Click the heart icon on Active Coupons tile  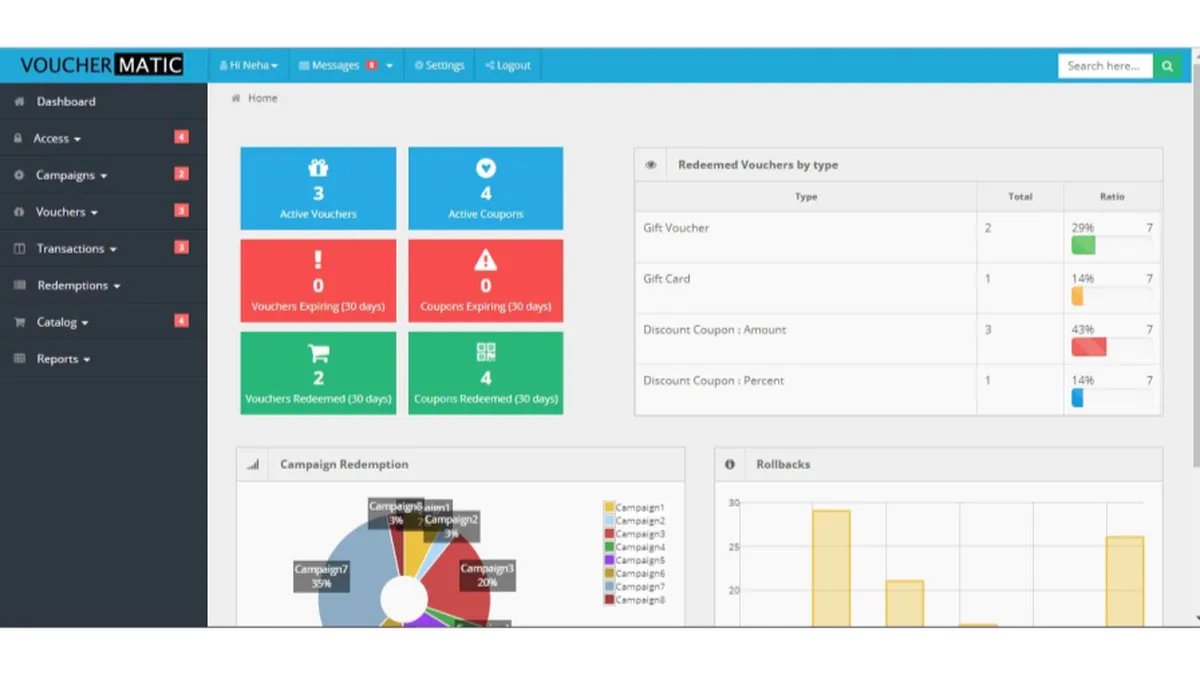(x=486, y=168)
